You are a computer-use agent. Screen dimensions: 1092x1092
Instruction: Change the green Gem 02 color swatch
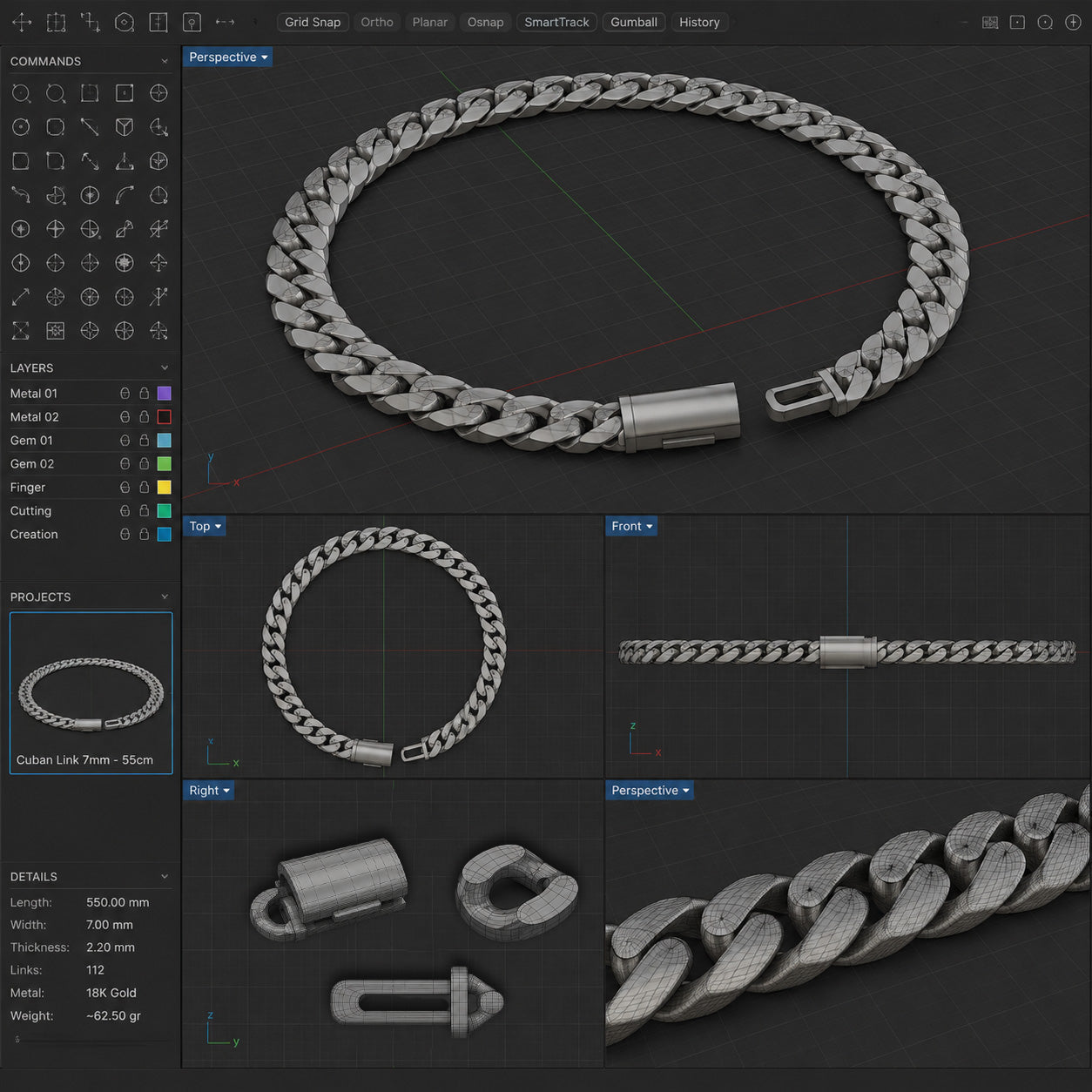[x=164, y=464]
